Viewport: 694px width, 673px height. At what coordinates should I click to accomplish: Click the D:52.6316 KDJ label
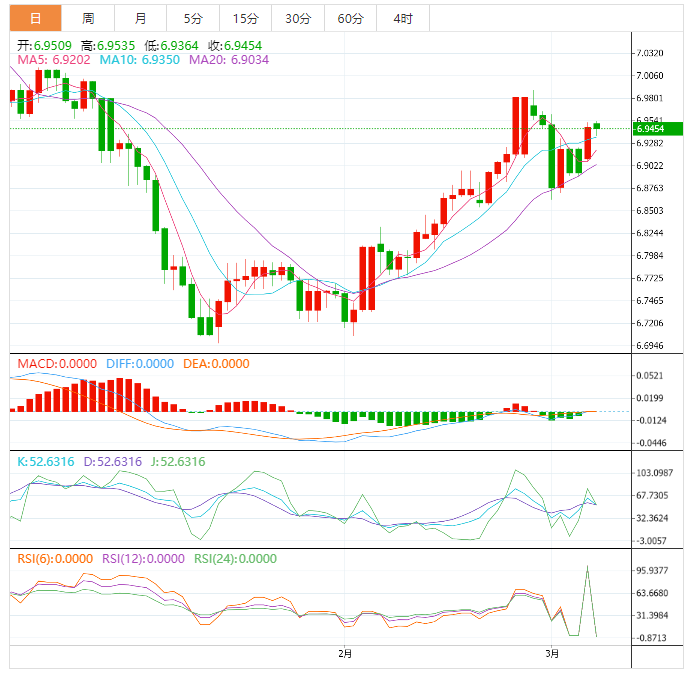(x=113, y=462)
